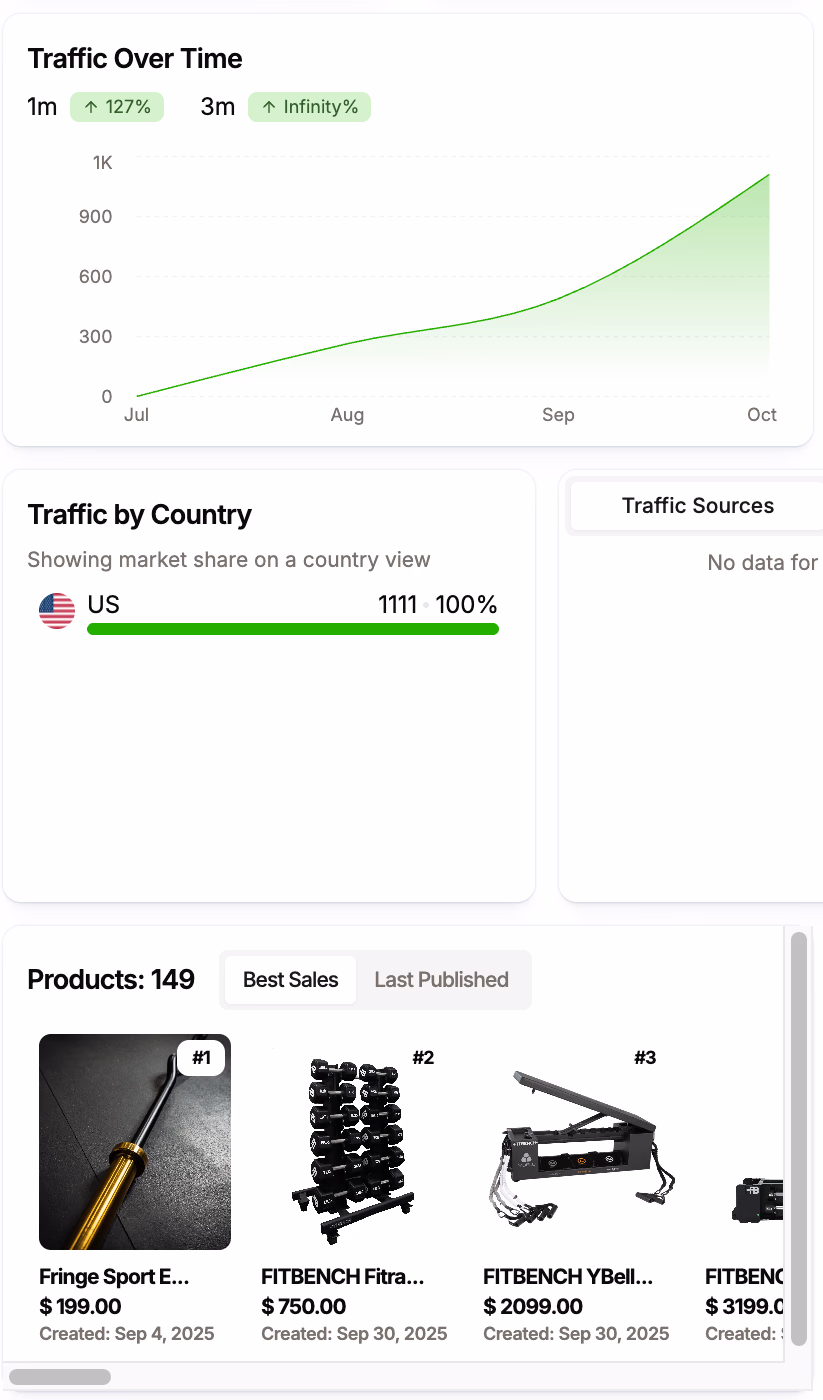Click the horizontal scrollbar below the products

click(x=60, y=1376)
